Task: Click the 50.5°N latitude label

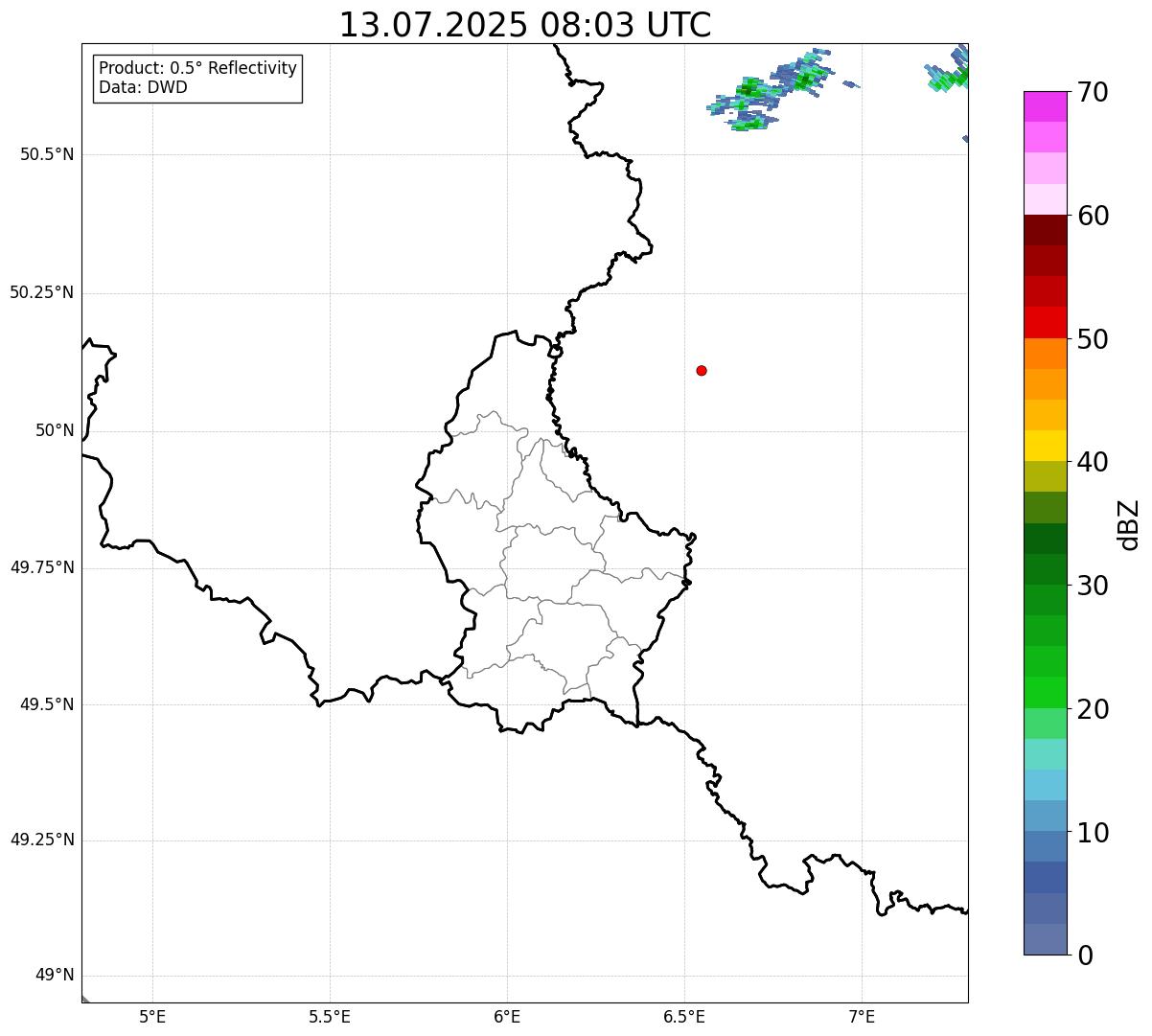Action: (x=47, y=154)
